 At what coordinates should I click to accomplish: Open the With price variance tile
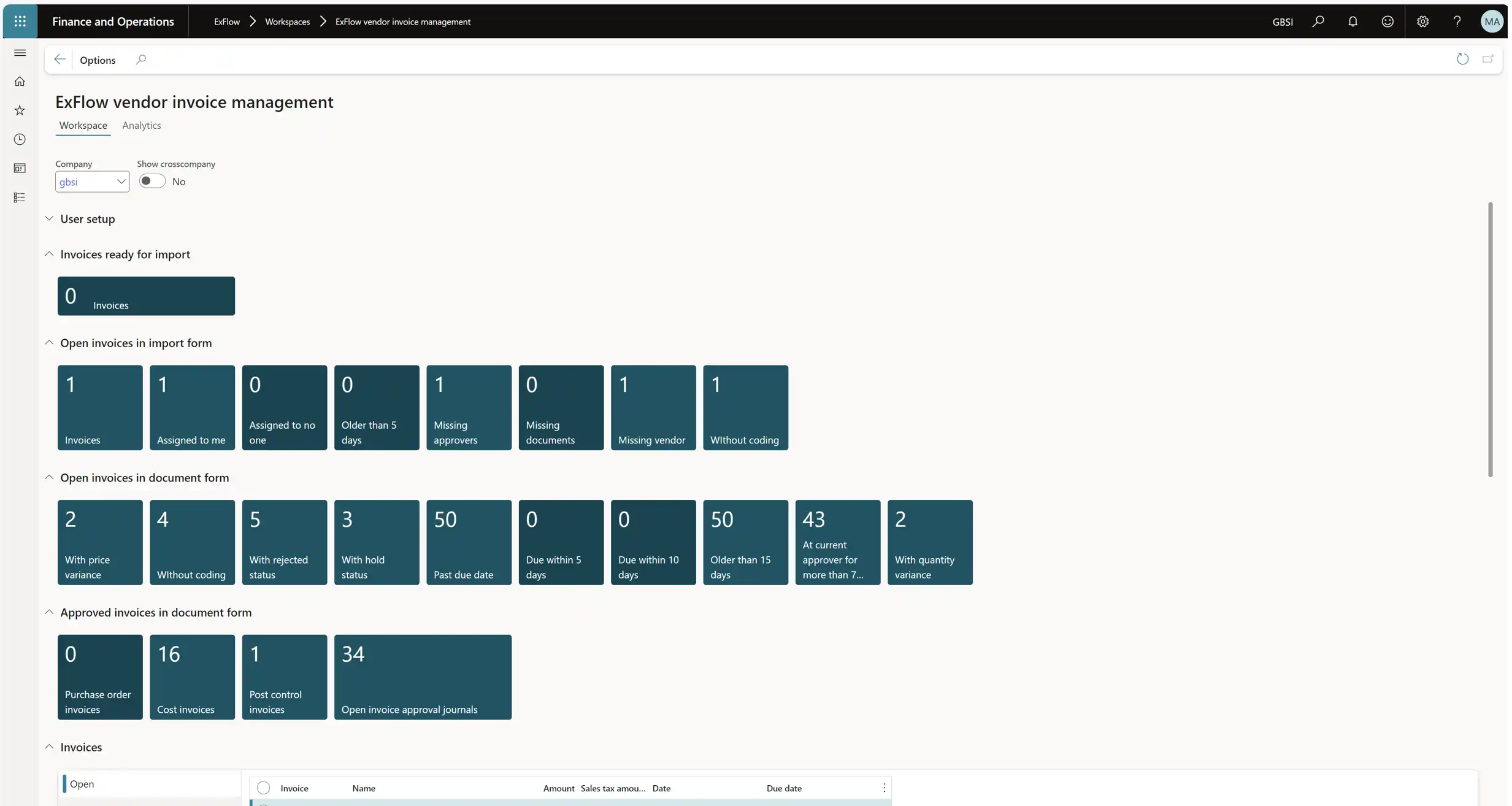(100, 542)
